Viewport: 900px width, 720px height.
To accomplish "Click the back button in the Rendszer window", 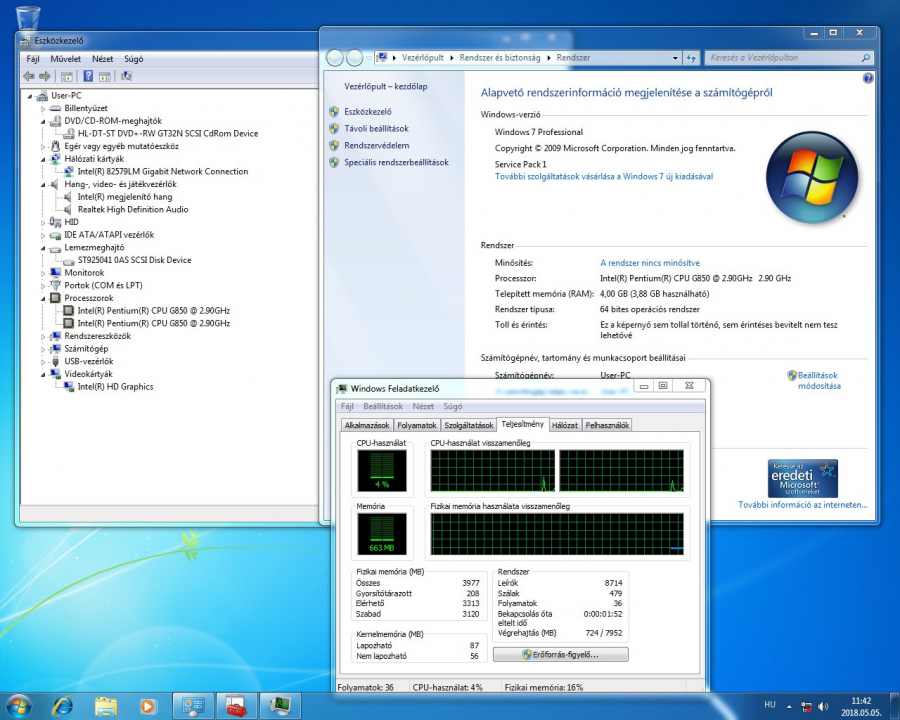I will [335, 58].
